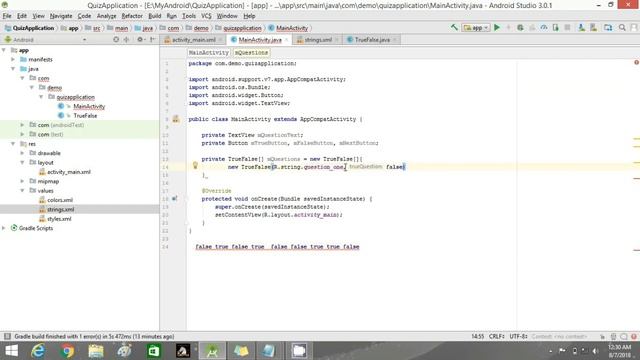Click the red error indicator atop editor scrollbar
640x360 pixels.
point(636,62)
